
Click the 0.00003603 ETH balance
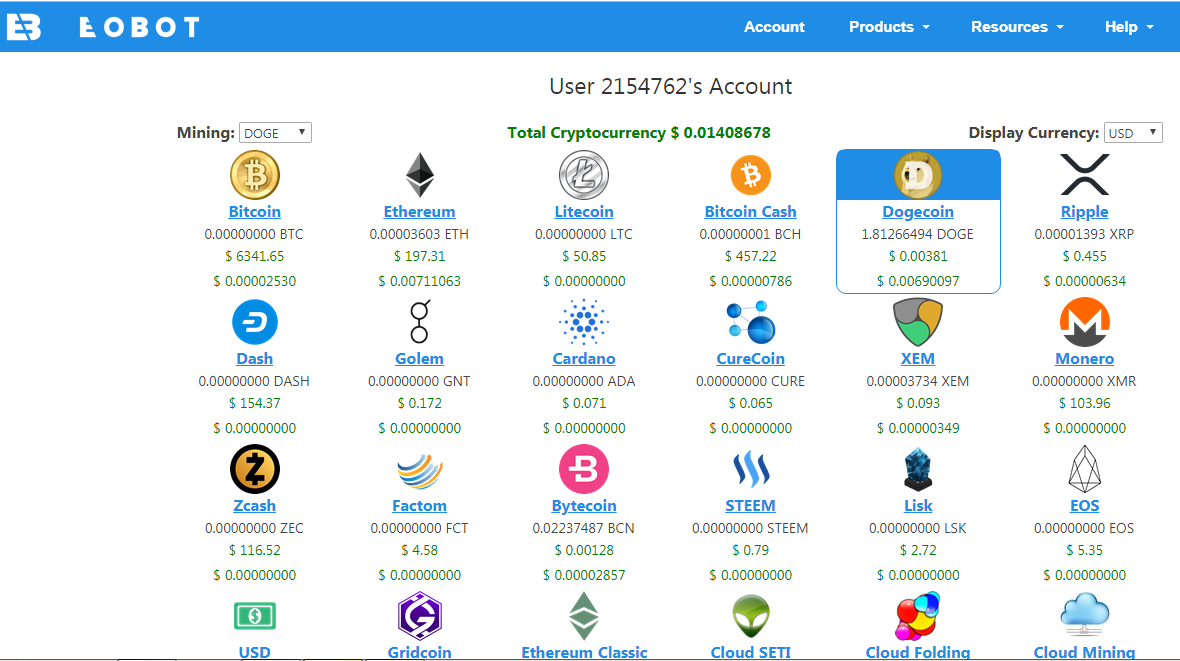(419, 234)
